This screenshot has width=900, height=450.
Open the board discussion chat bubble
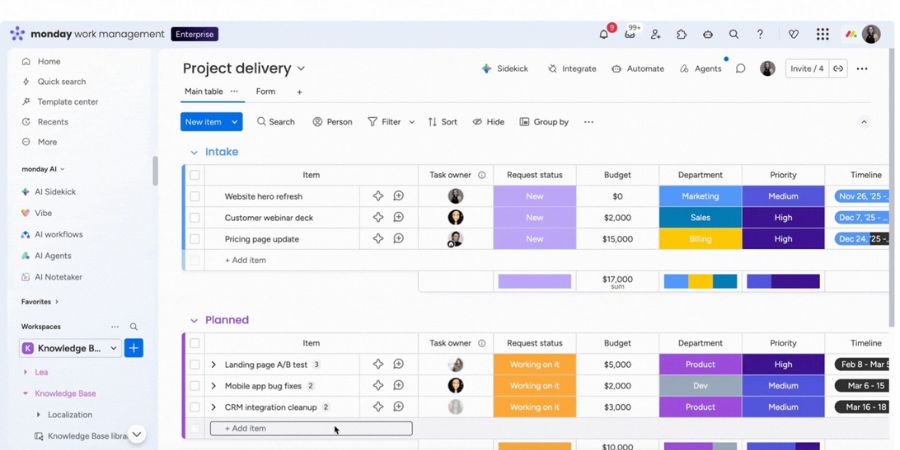740,69
